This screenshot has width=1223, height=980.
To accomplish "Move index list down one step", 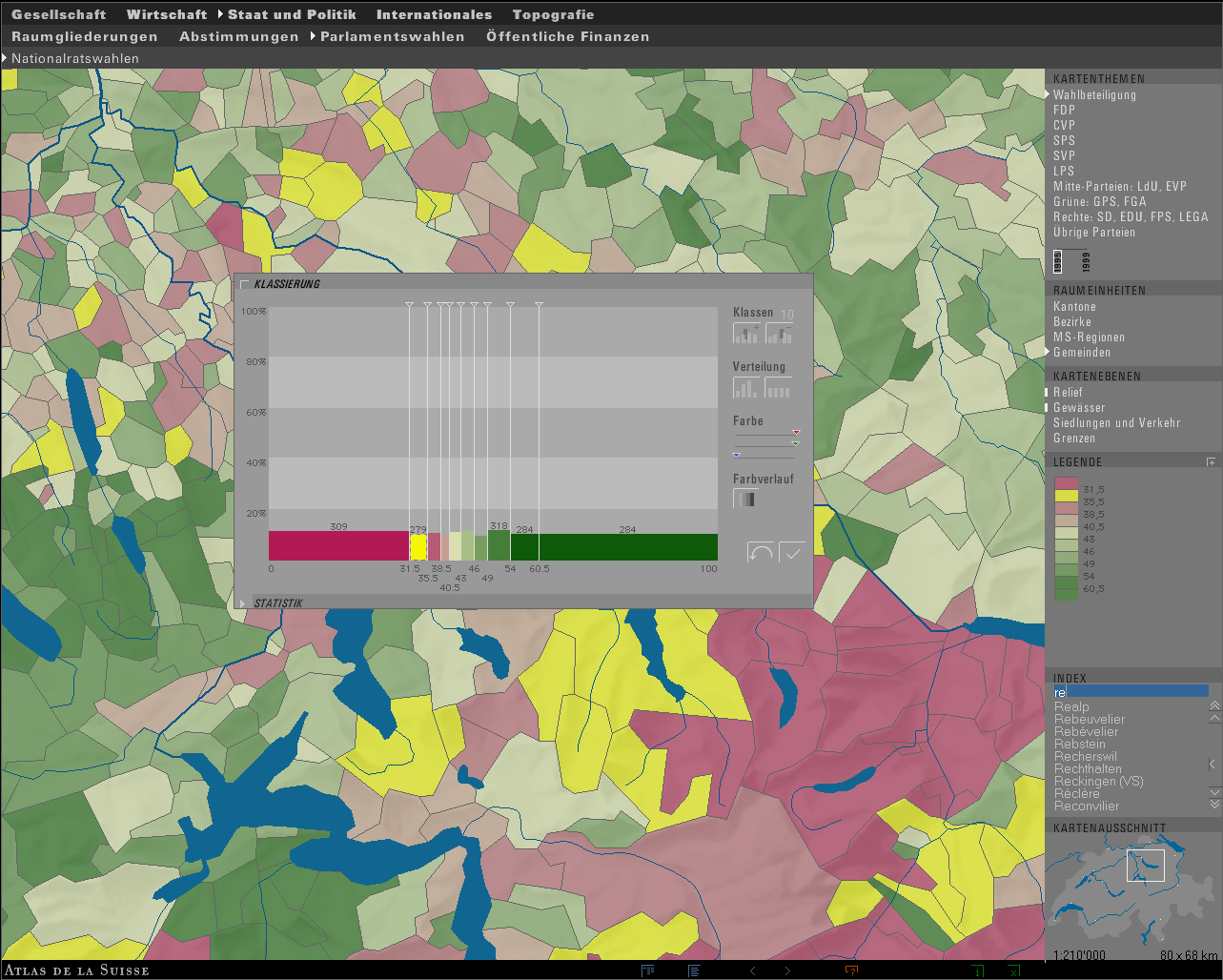I will (x=1214, y=792).
